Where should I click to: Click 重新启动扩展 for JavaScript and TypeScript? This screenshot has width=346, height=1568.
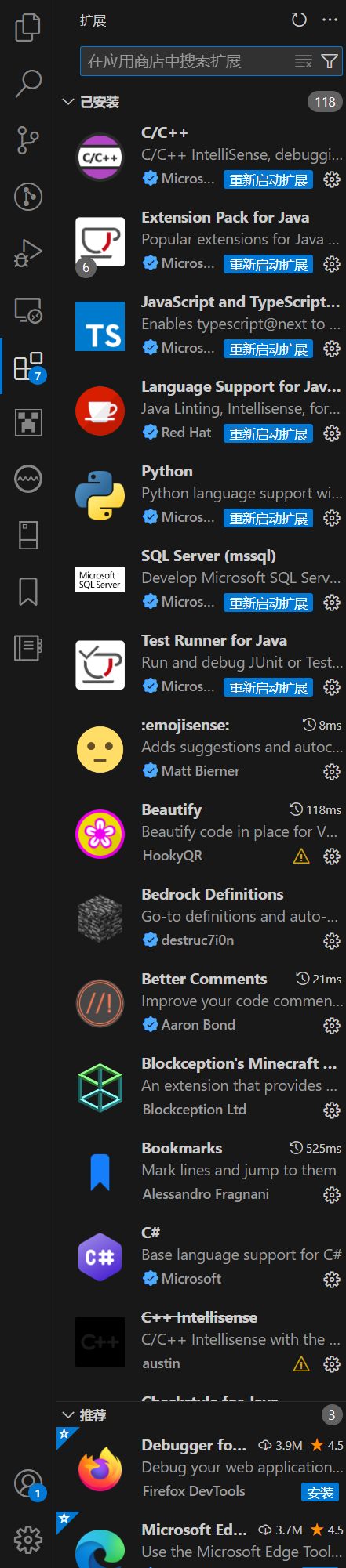coord(268,349)
